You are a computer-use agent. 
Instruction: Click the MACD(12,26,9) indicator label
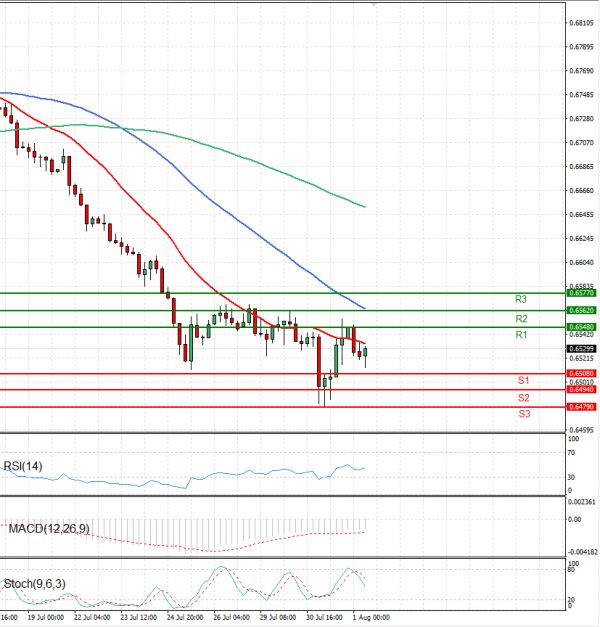[49, 529]
